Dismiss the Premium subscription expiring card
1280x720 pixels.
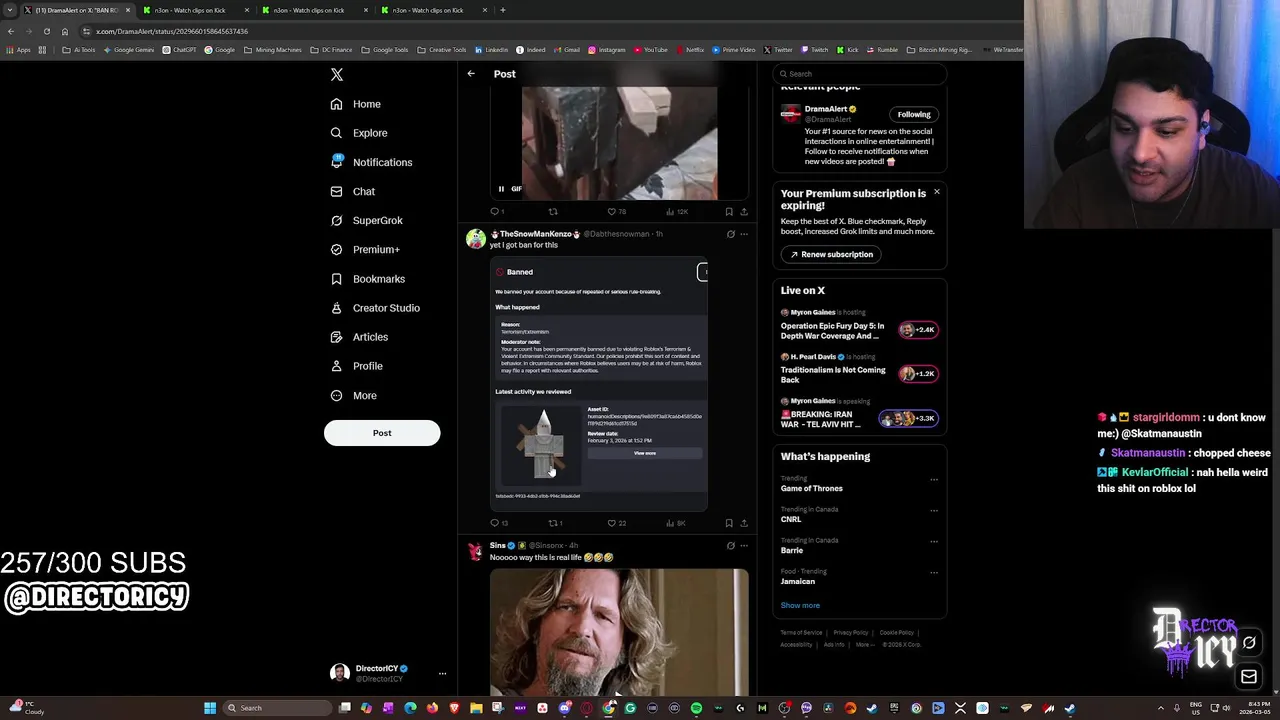coord(936,191)
